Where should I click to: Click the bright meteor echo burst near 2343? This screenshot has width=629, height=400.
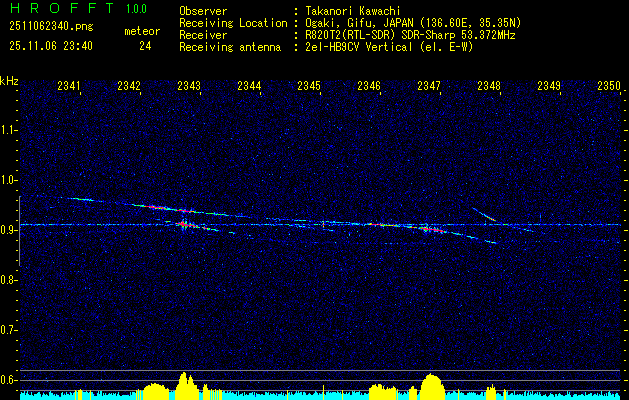pyautogui.click(x=185, y=224)
